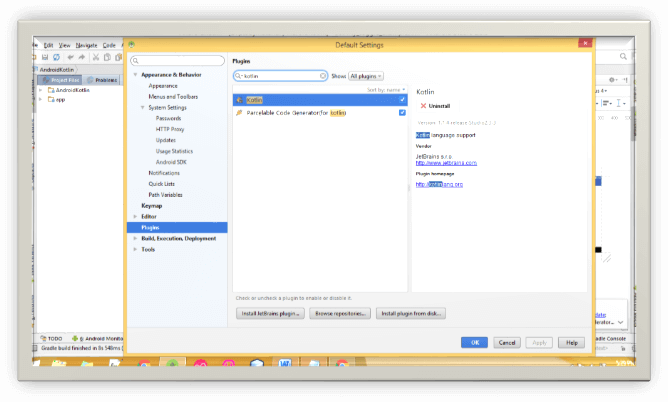Image resolution: width=668 pixels, height=402 pixels.
Task: Disable the Kotlin plugin checkbox
Action: tap(402, 100)
